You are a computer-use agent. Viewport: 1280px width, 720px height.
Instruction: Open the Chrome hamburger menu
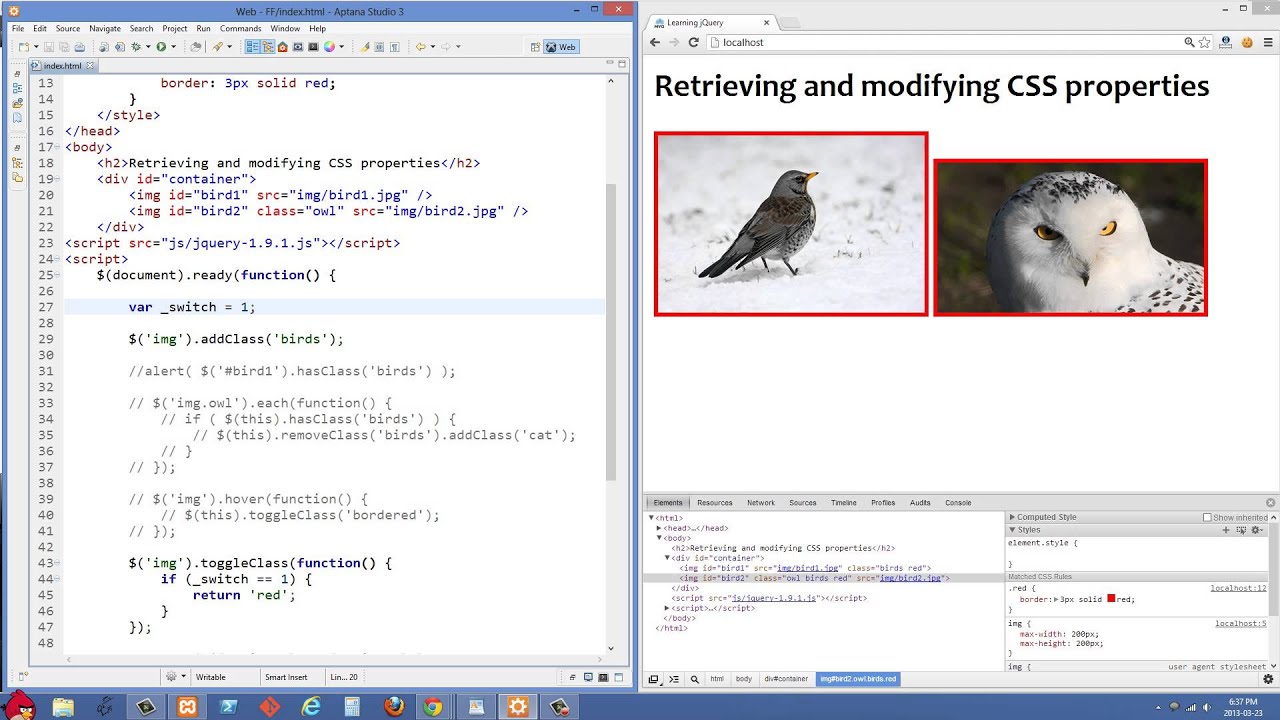pos(1267,42)
